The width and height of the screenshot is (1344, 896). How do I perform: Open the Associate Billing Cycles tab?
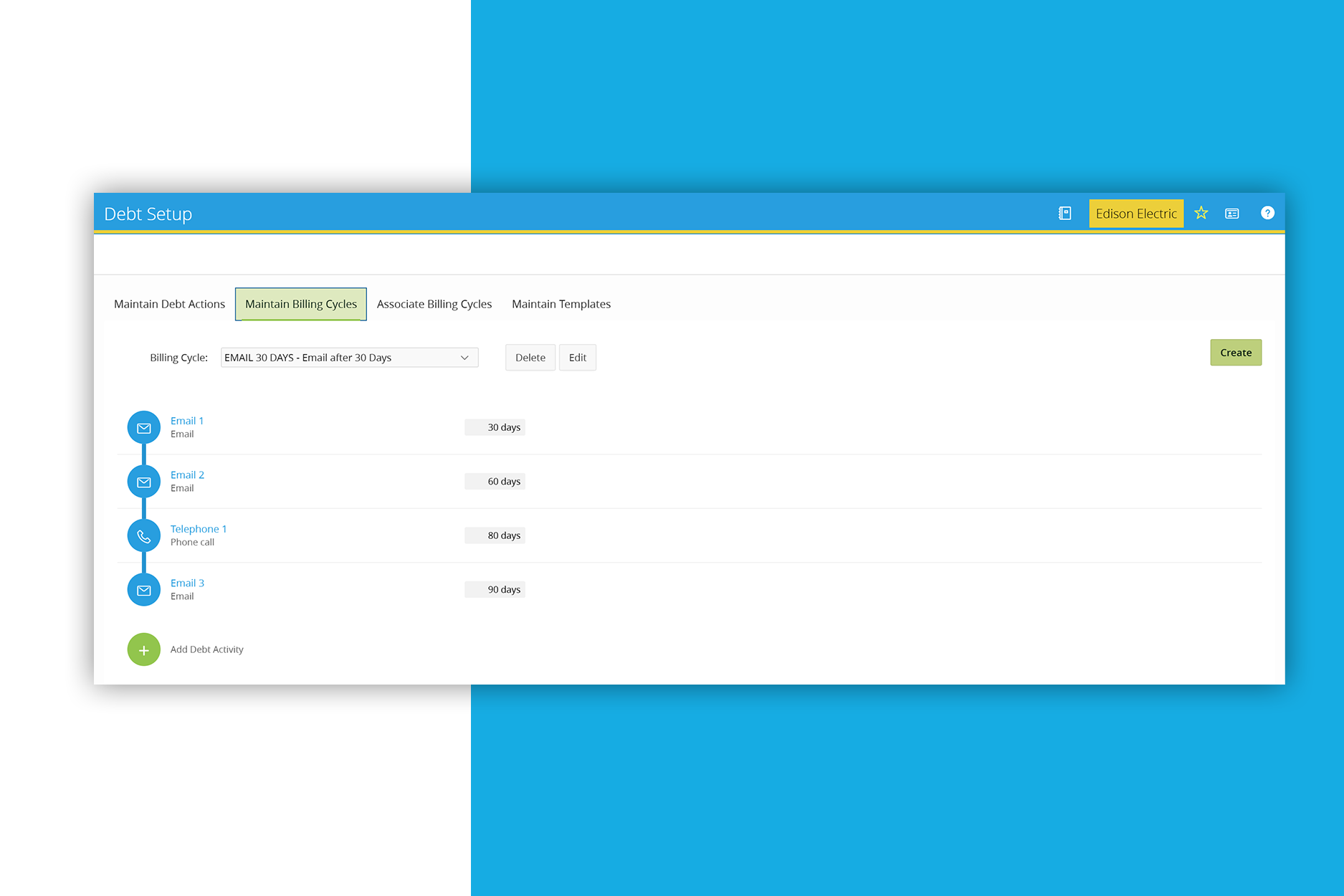[434, 304]
